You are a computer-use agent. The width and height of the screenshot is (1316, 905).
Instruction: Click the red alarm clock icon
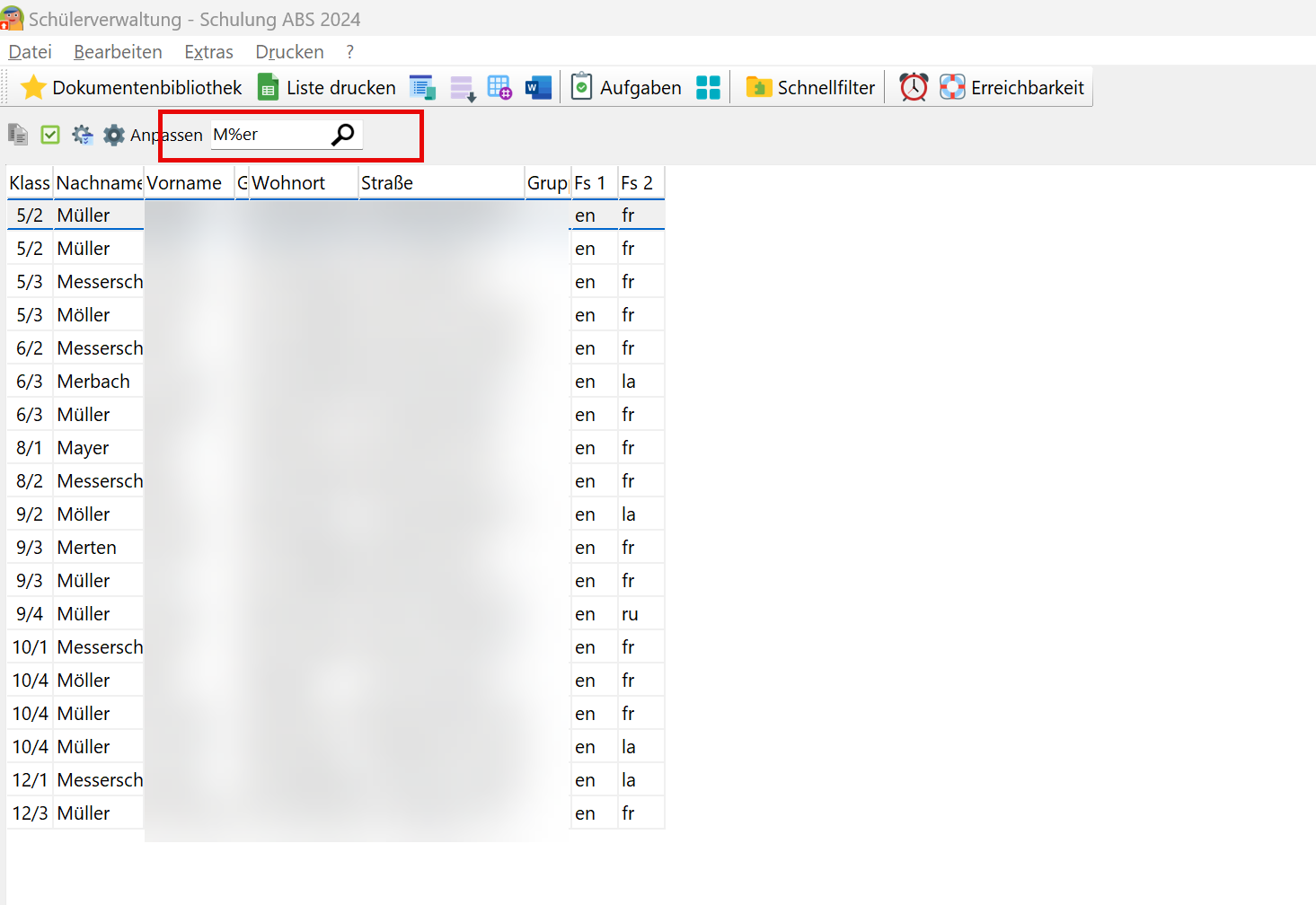click(914, 87)
